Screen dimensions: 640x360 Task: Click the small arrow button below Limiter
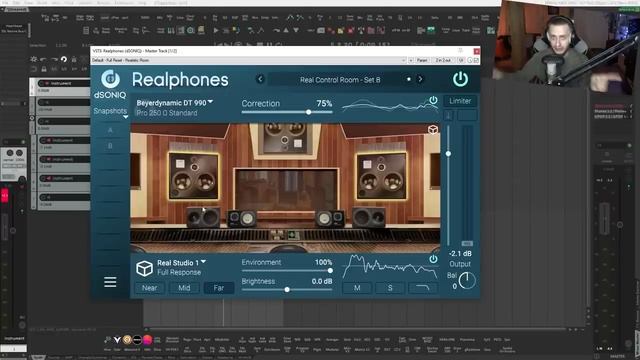[x=449, y=116]
